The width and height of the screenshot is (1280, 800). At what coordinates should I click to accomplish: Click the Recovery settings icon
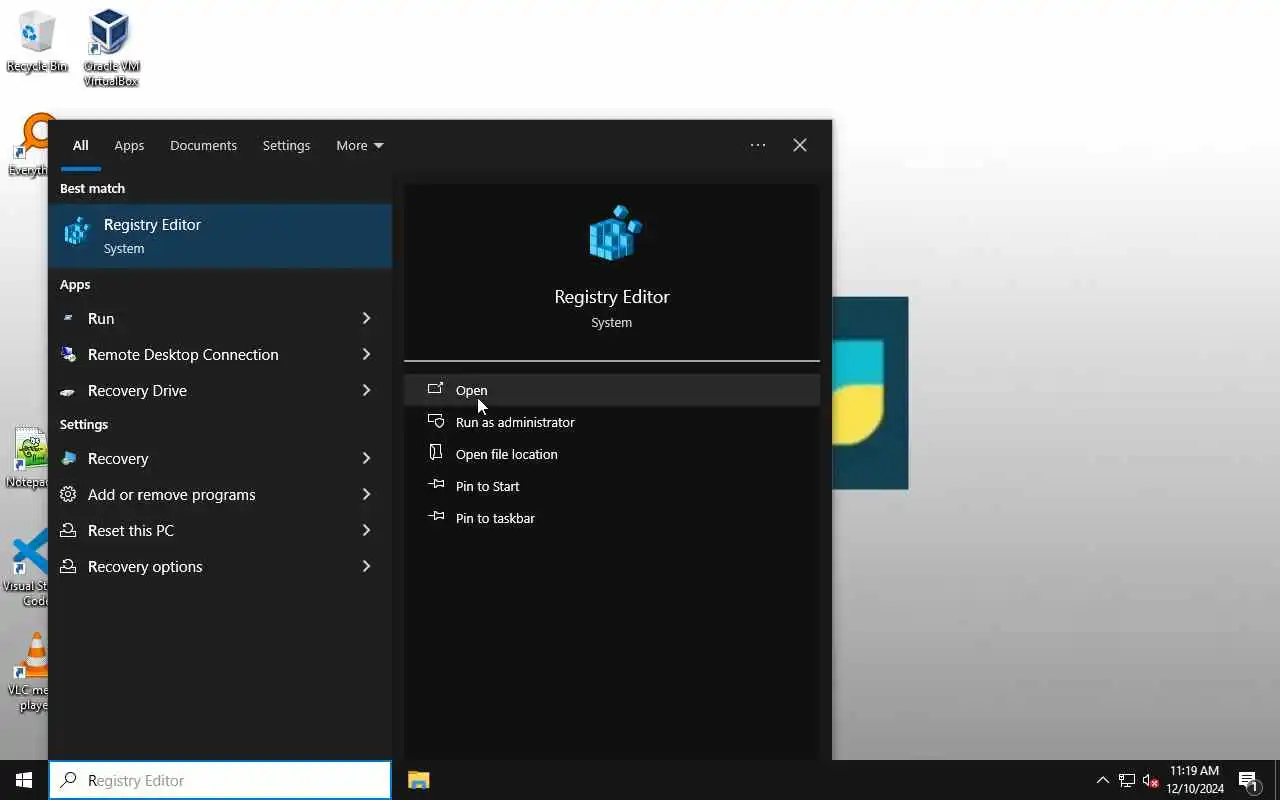point(68,458)
